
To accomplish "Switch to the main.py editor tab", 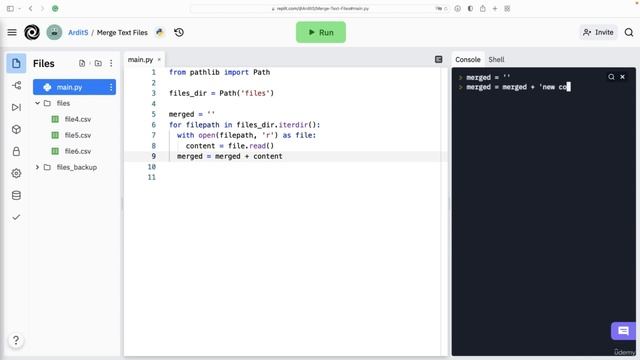I will (140, 60).
